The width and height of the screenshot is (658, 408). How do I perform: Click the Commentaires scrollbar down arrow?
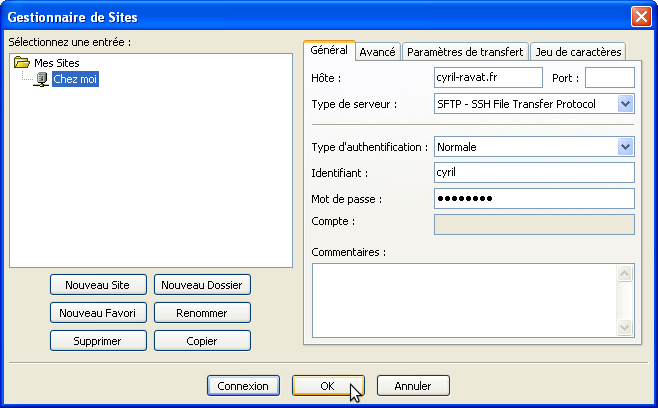tap(625, 328)
